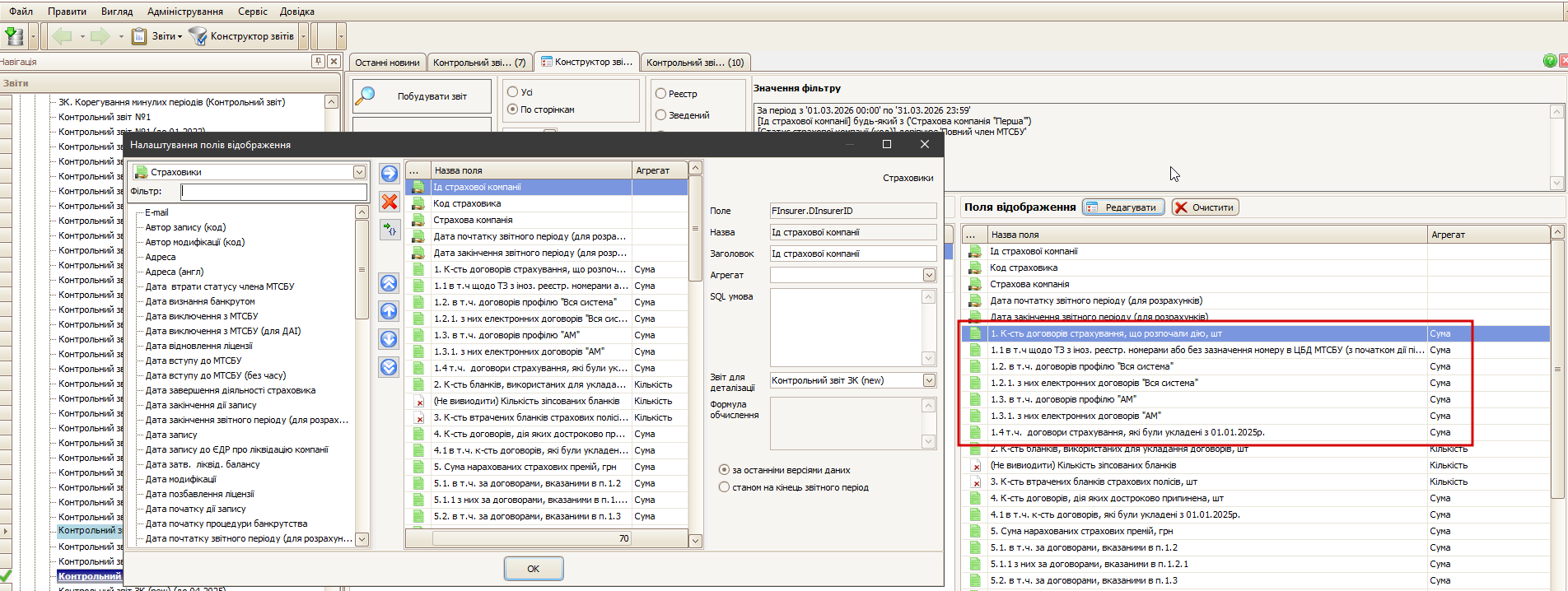Move selected field to top of list

(389, 283)
